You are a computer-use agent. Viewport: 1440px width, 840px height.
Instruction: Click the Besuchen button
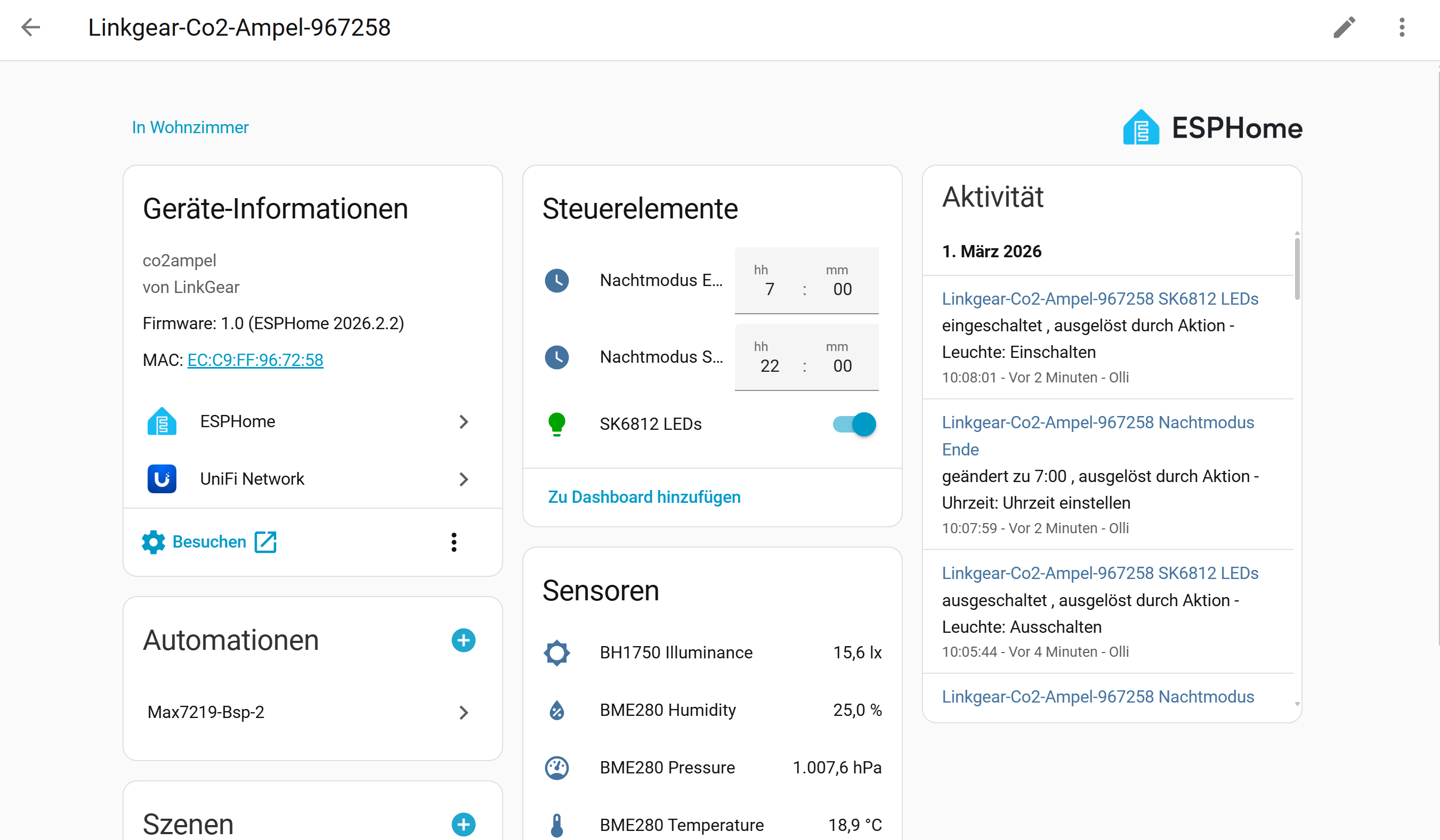point(209,542)
